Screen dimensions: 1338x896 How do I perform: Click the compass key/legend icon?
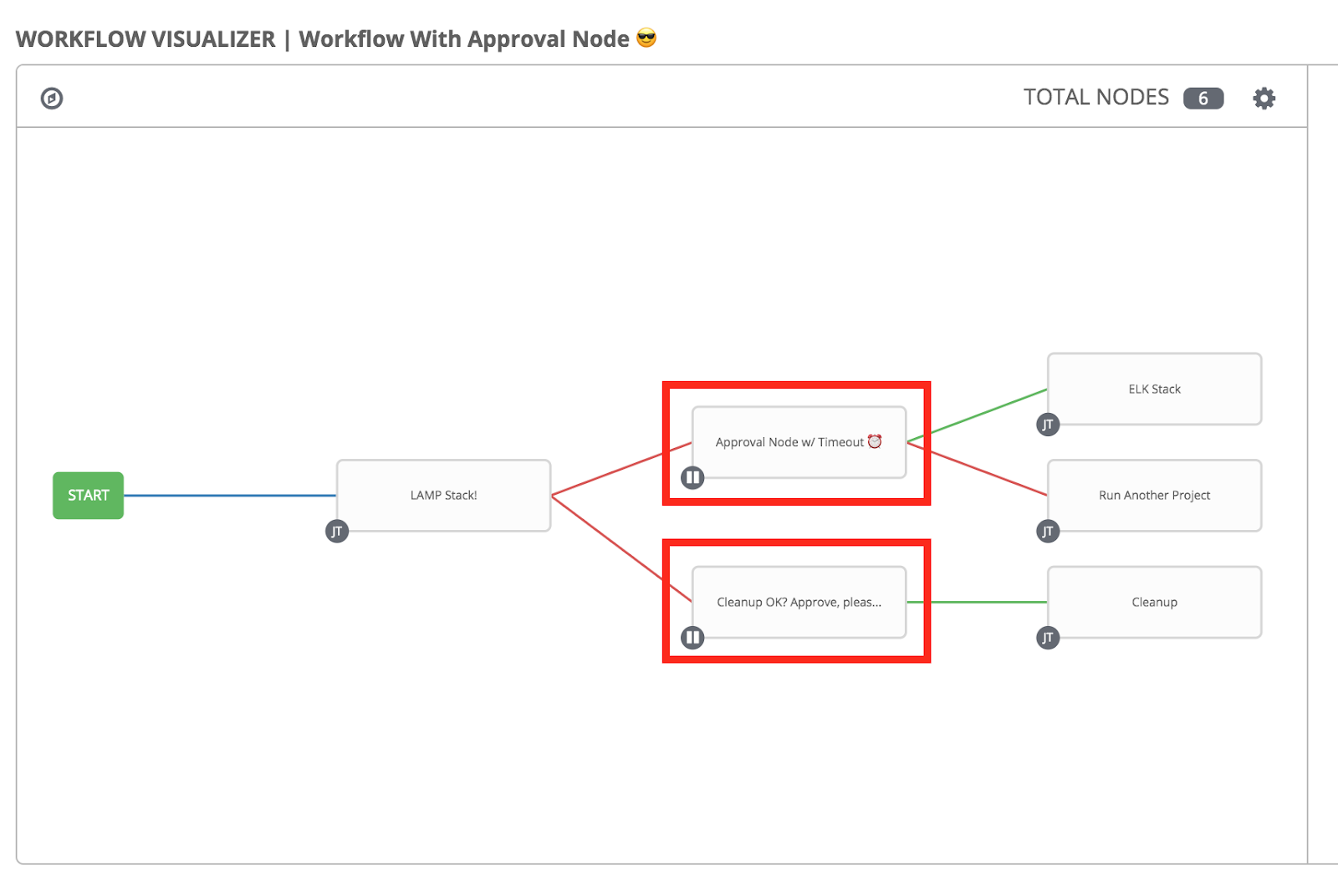pos(51,98)
